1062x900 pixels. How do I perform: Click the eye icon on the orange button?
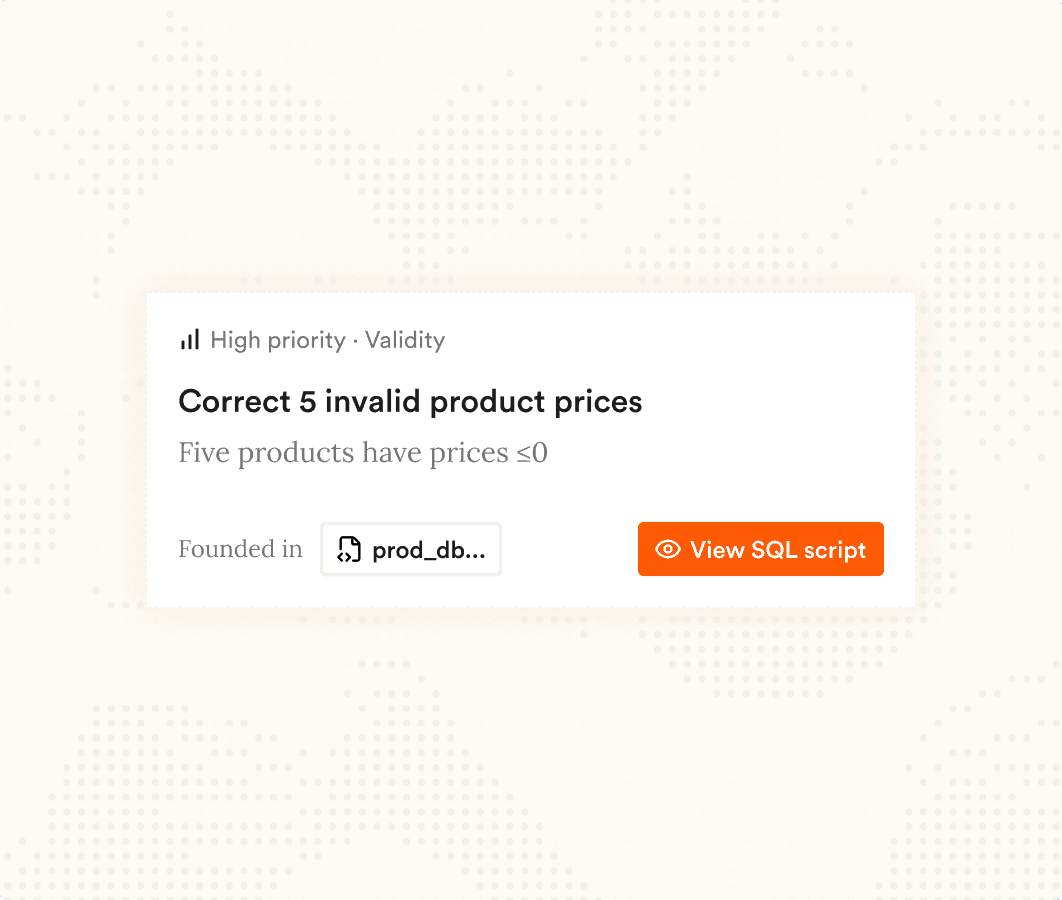coord(667,549)
